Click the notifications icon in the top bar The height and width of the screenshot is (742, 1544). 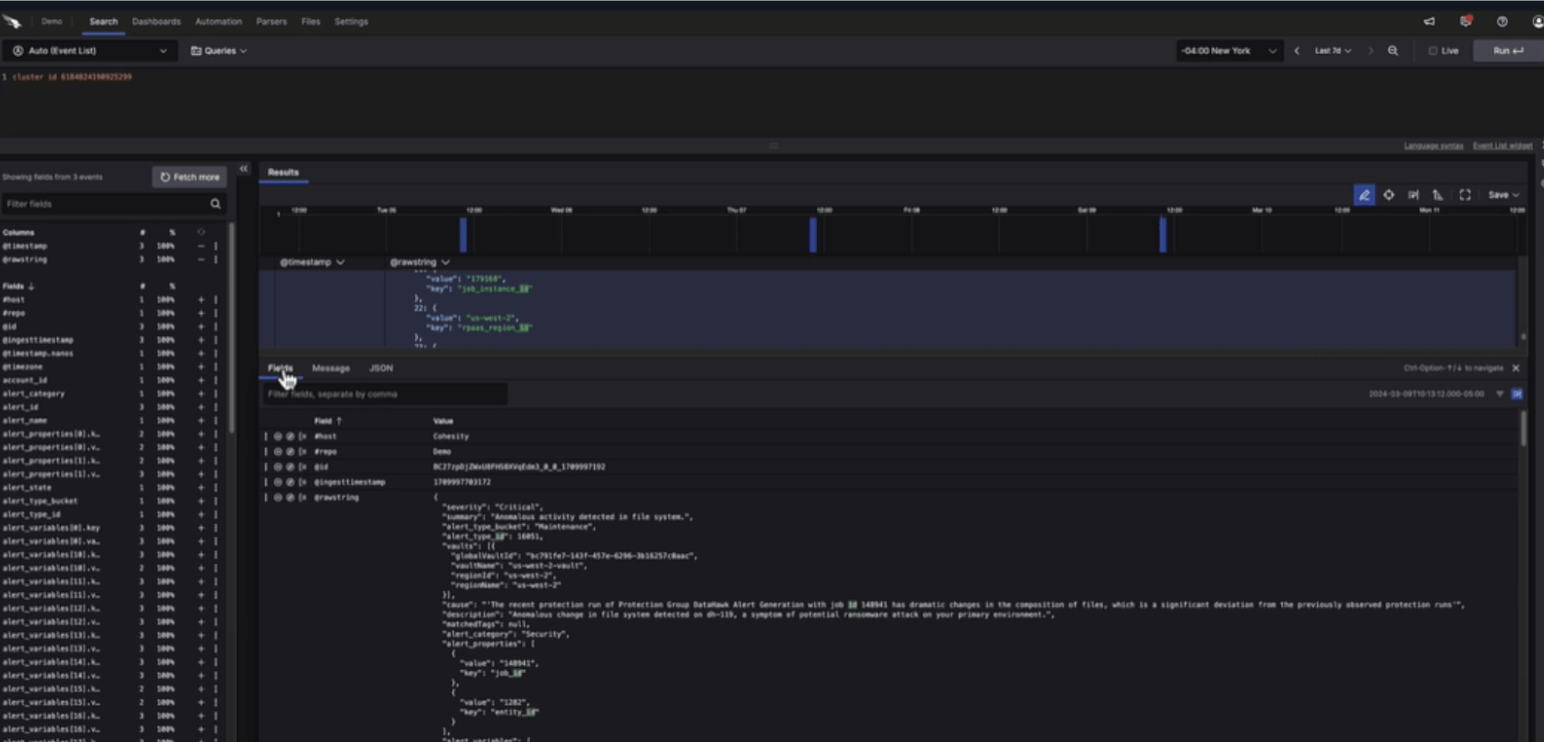pyautogui.click(x=1464, y=19)
